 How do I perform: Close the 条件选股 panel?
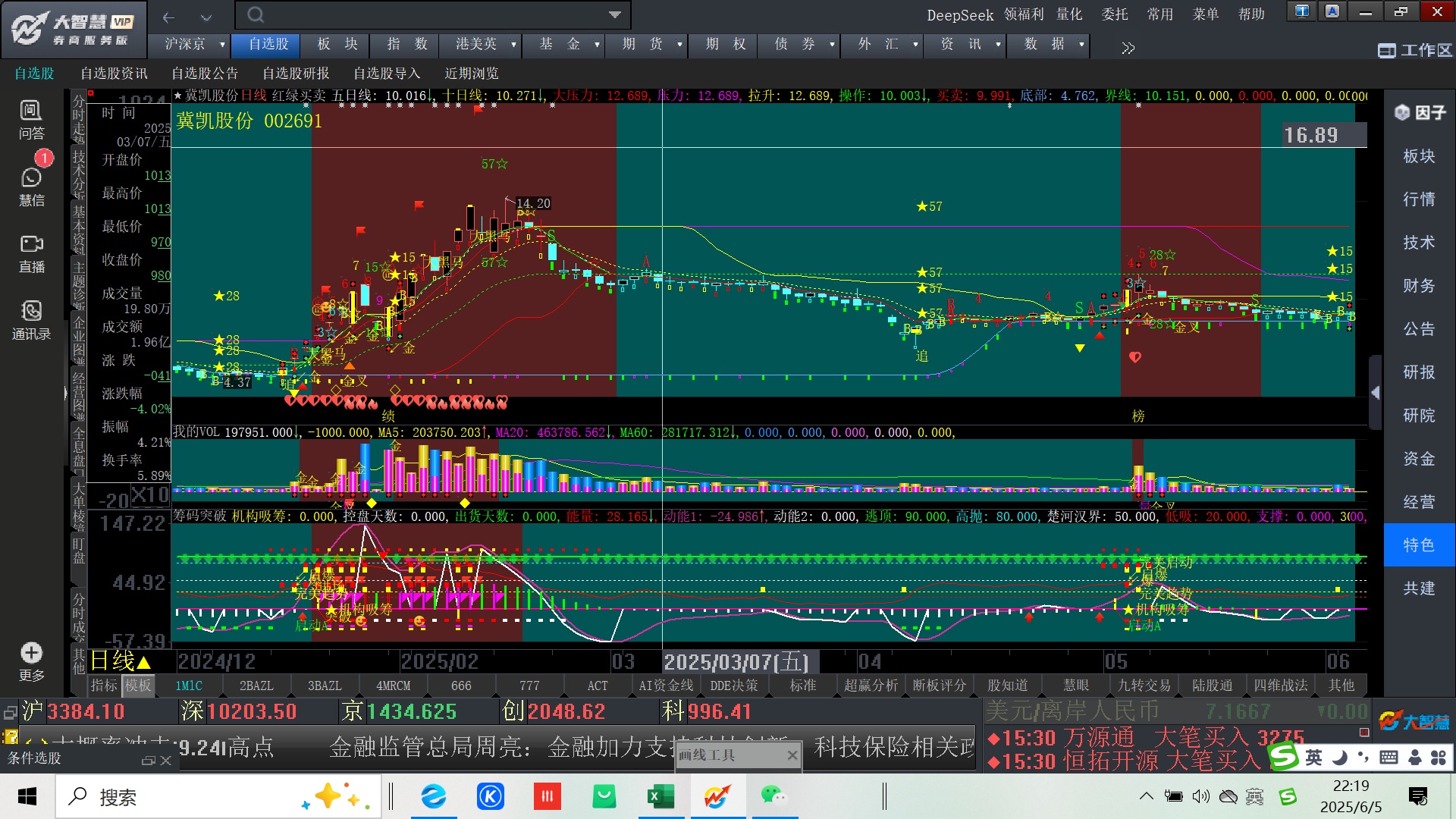[166, 761]
